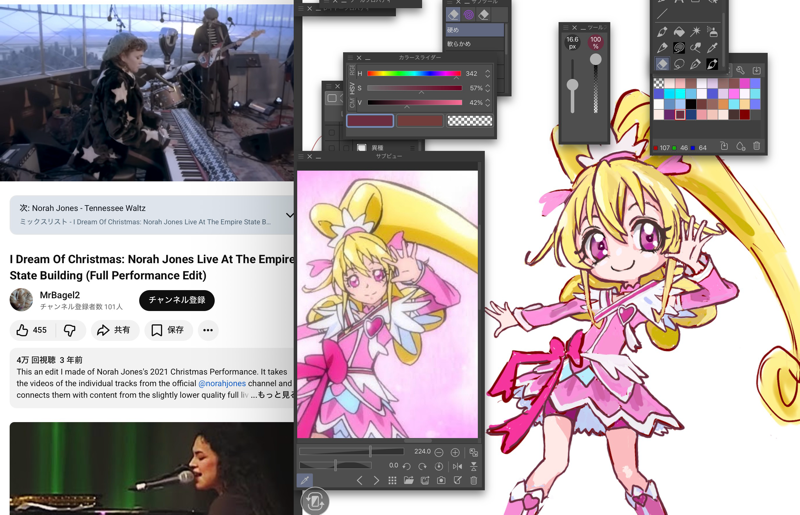Screen dimensions: 800x515
Task: Click the eyedropper icon in Sub View panel
Action: coord(305,481)
